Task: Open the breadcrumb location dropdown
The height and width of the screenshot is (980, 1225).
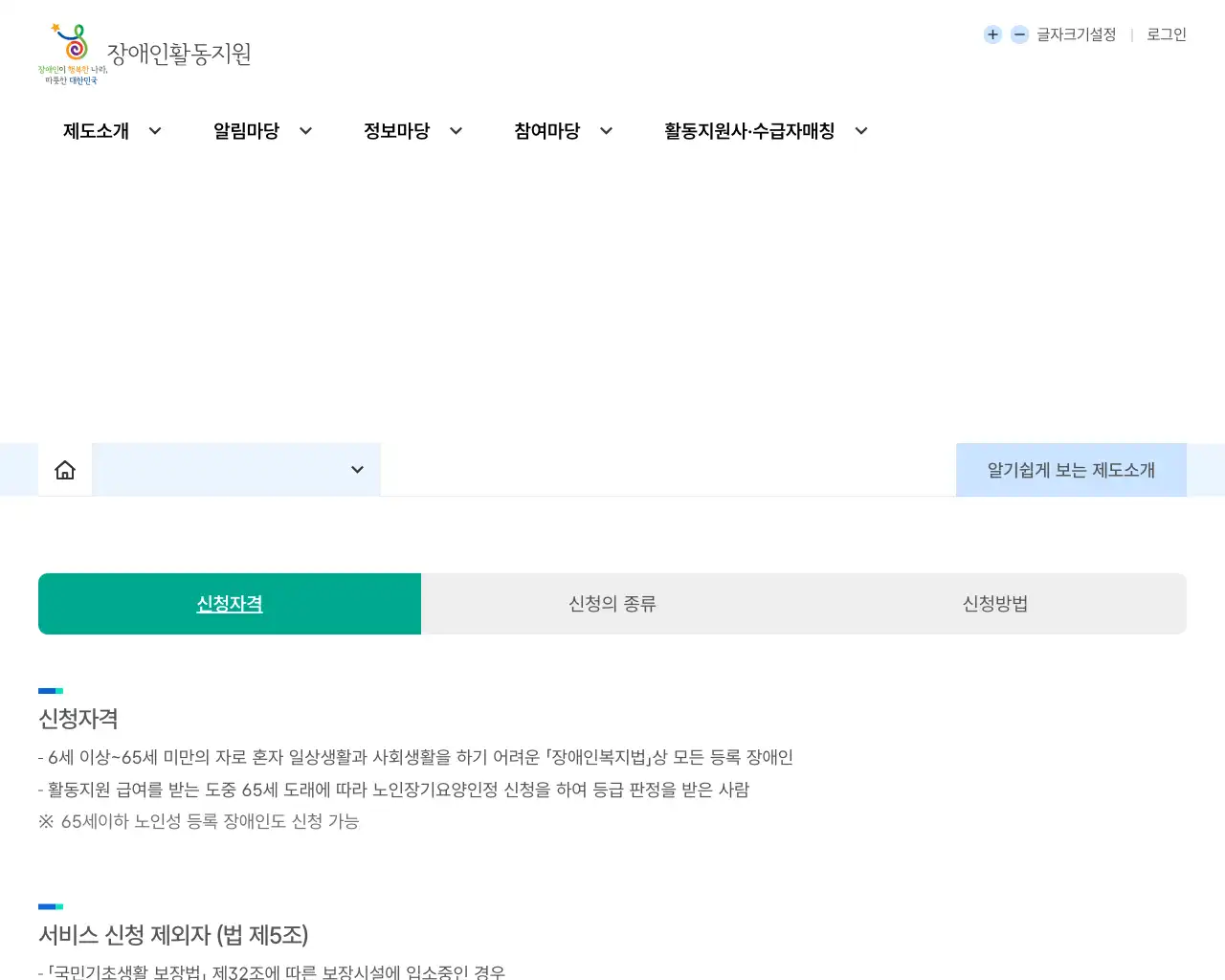Action: pyautogui.click(x=357, y=470)
